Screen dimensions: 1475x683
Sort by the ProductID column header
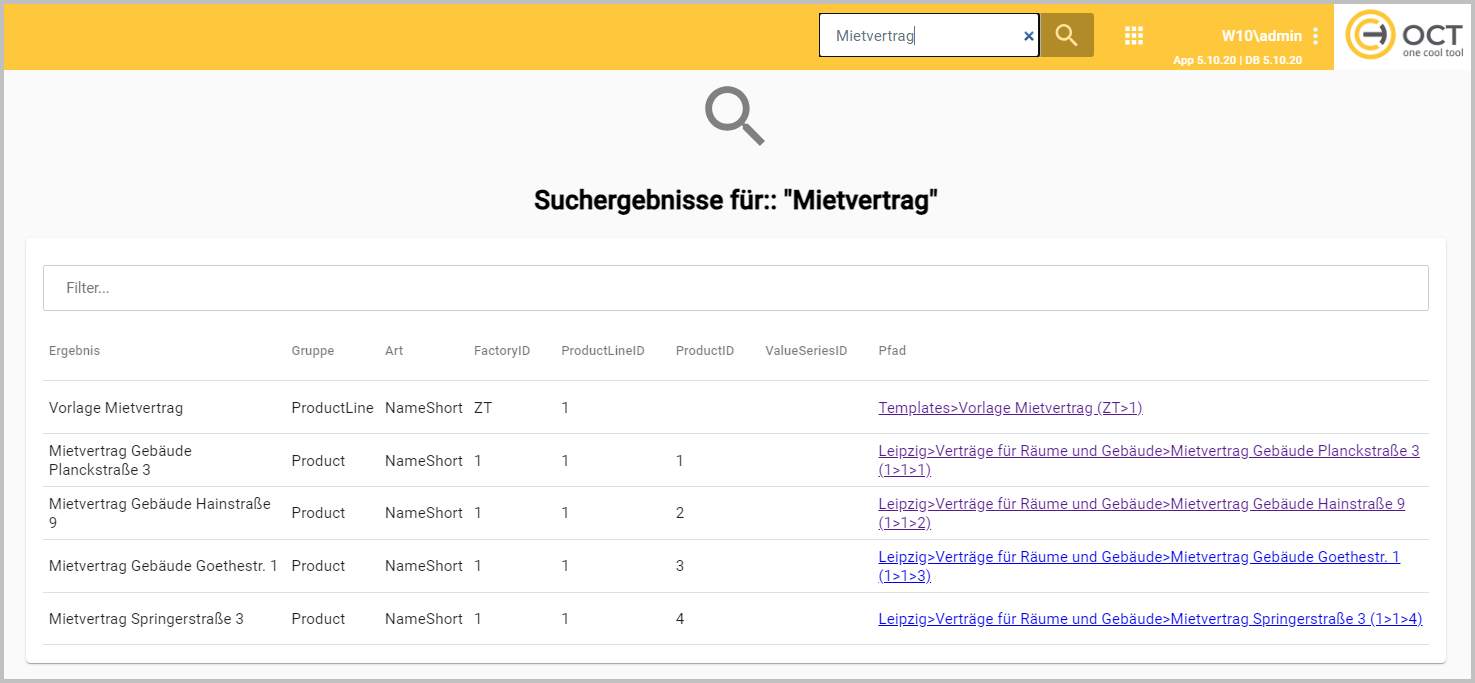click(705, 351)
